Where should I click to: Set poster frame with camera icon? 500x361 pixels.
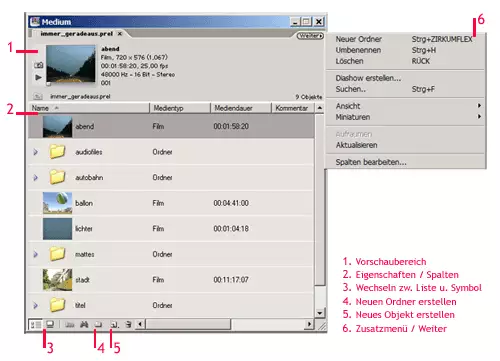point(39,65)
